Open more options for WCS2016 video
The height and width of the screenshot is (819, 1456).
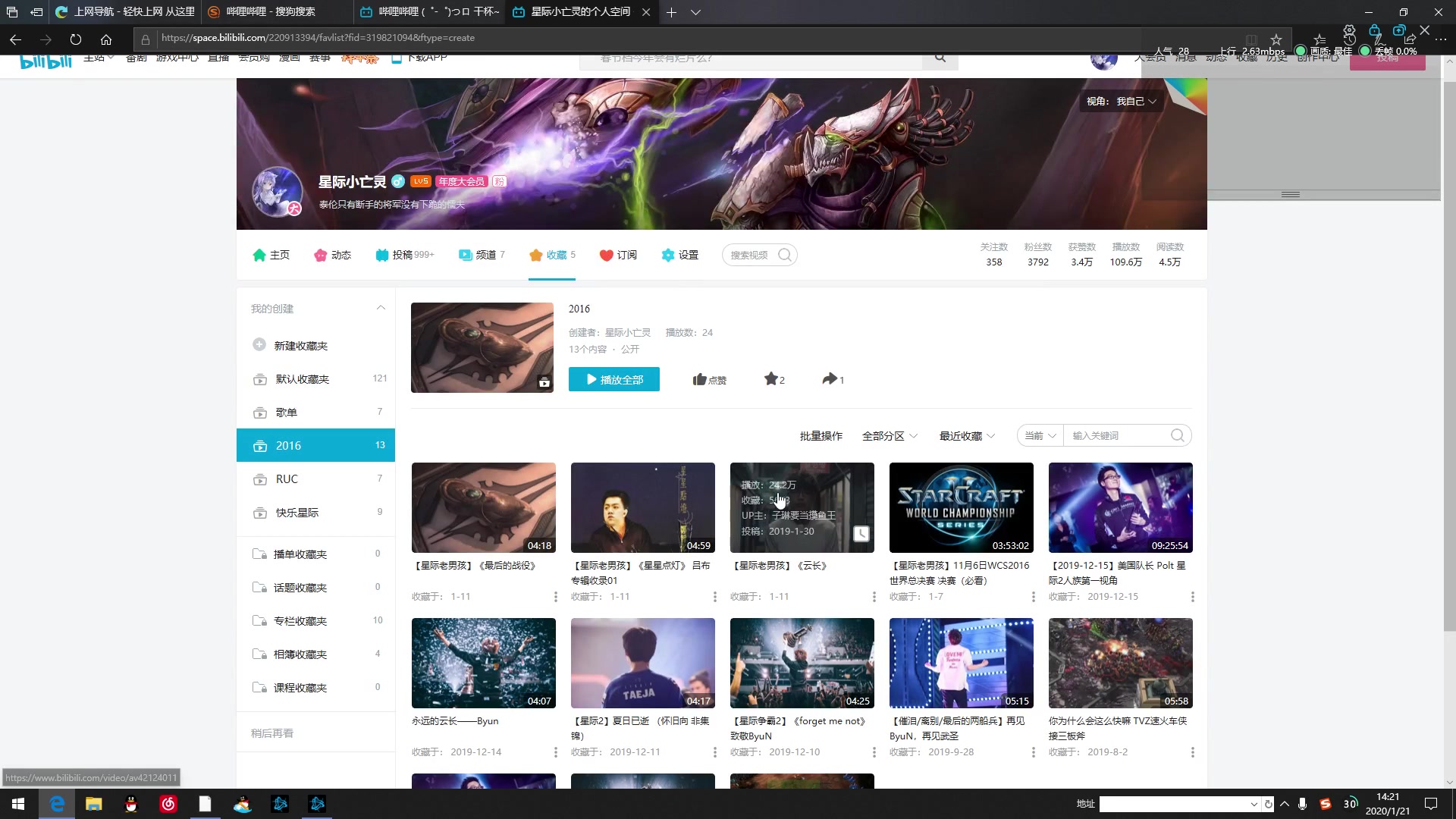(x=1034, y=597)
